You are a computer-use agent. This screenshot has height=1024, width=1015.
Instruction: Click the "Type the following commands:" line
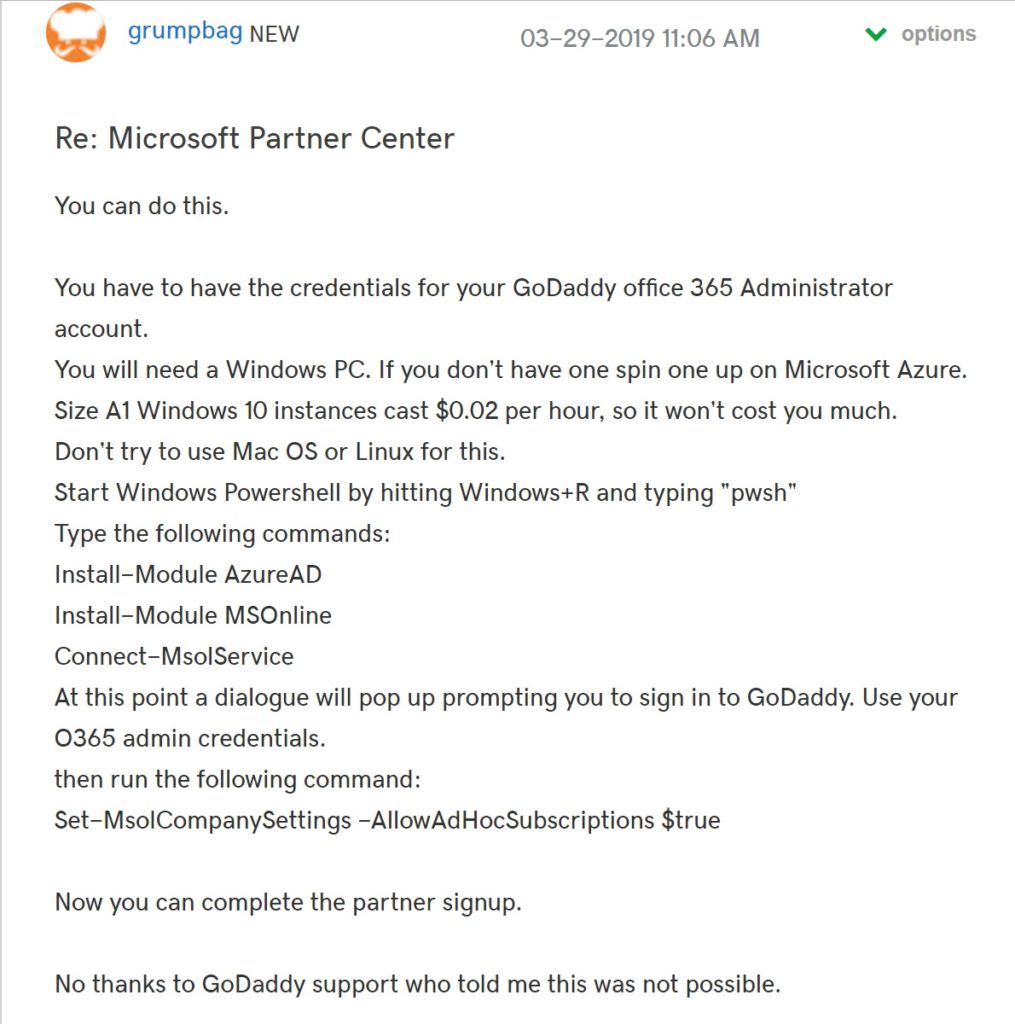pos(222,534)
